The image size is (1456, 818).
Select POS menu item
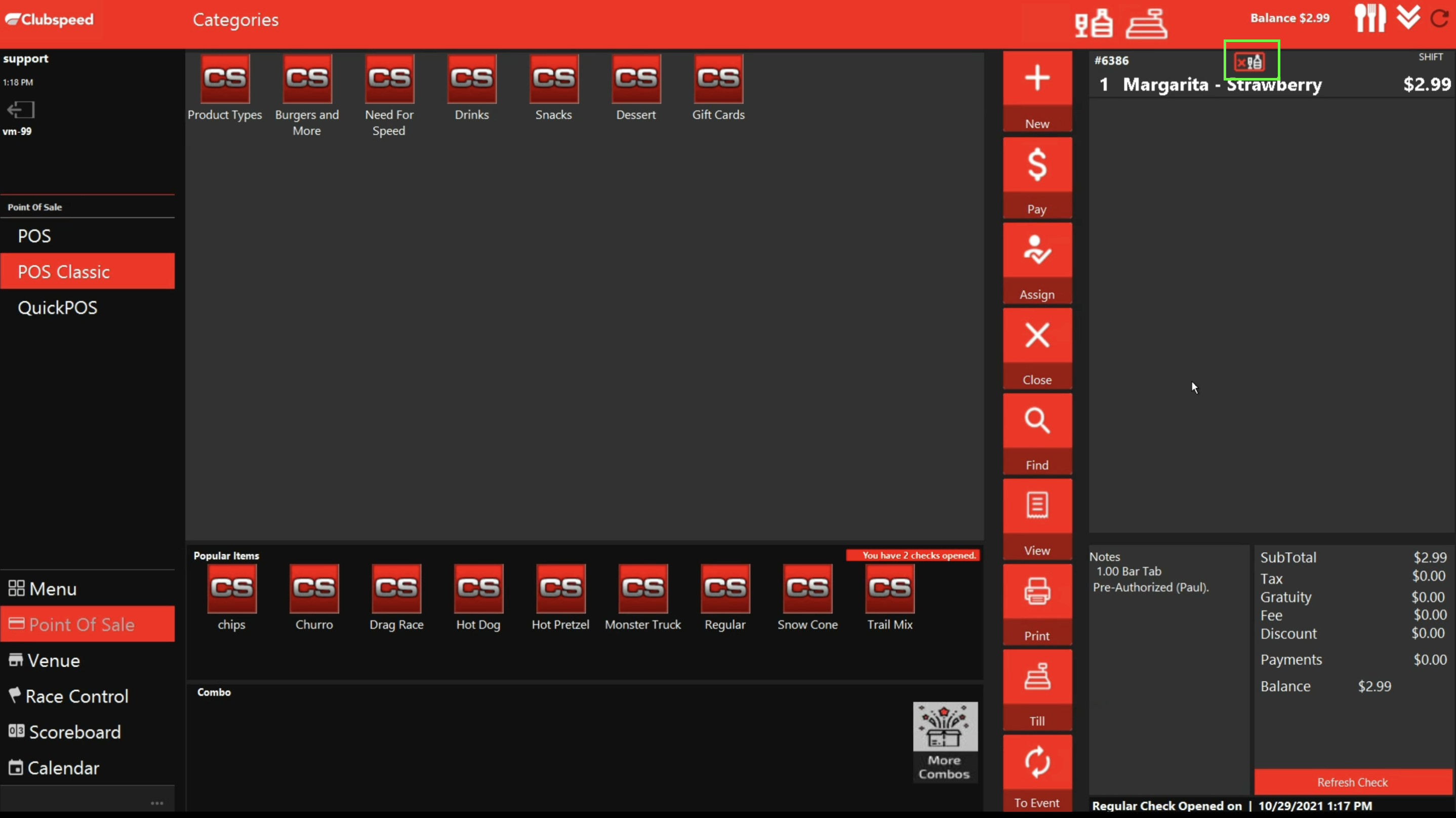(34, 236)
